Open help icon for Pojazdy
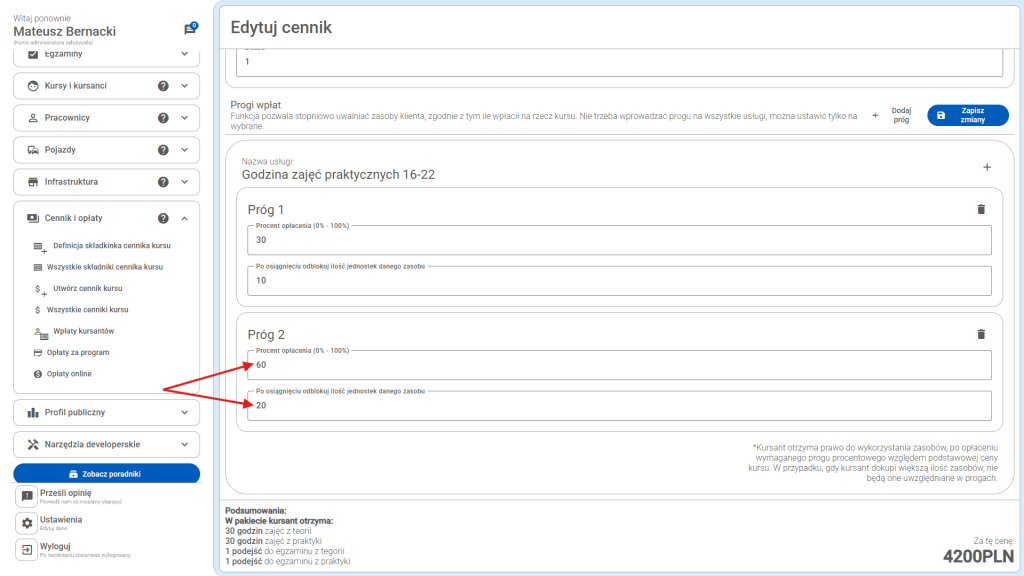 point(163,150)
